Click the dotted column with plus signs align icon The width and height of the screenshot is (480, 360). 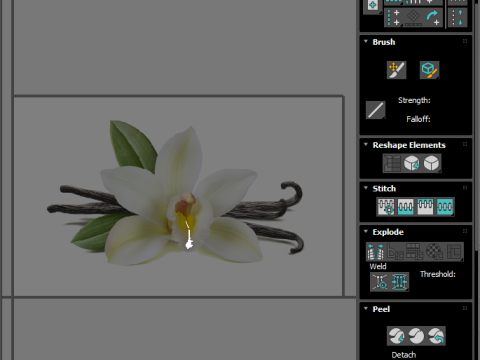click(x=394, y=17)
